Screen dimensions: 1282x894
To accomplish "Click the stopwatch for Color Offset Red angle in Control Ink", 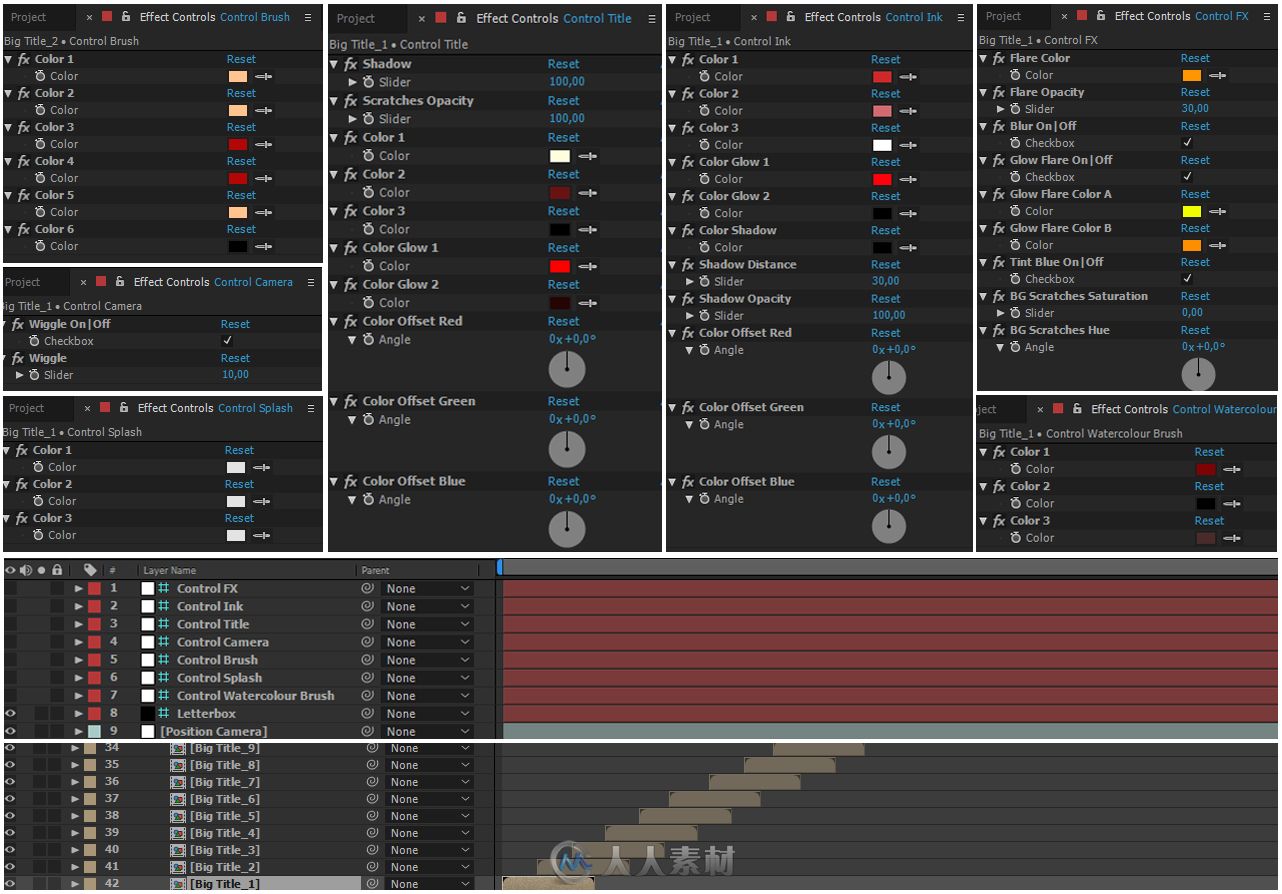I will point(704,350).
